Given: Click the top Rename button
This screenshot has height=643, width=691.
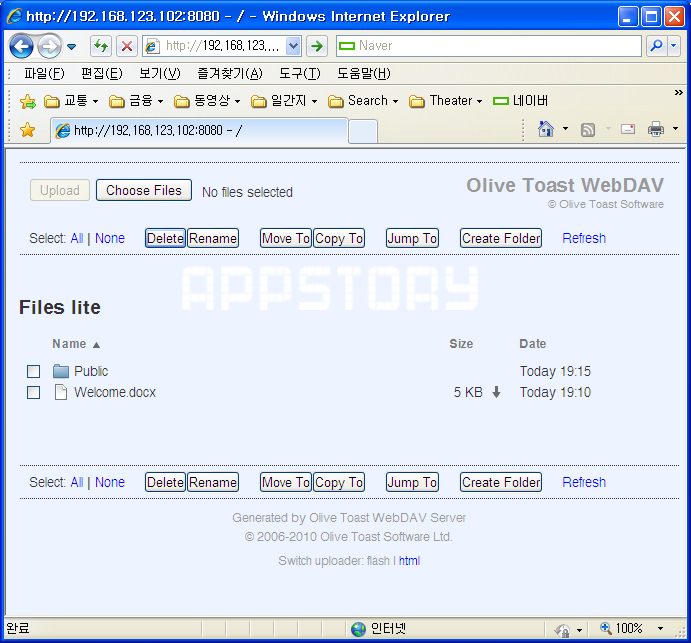Looking at the screenshot, I should point(213,238).
